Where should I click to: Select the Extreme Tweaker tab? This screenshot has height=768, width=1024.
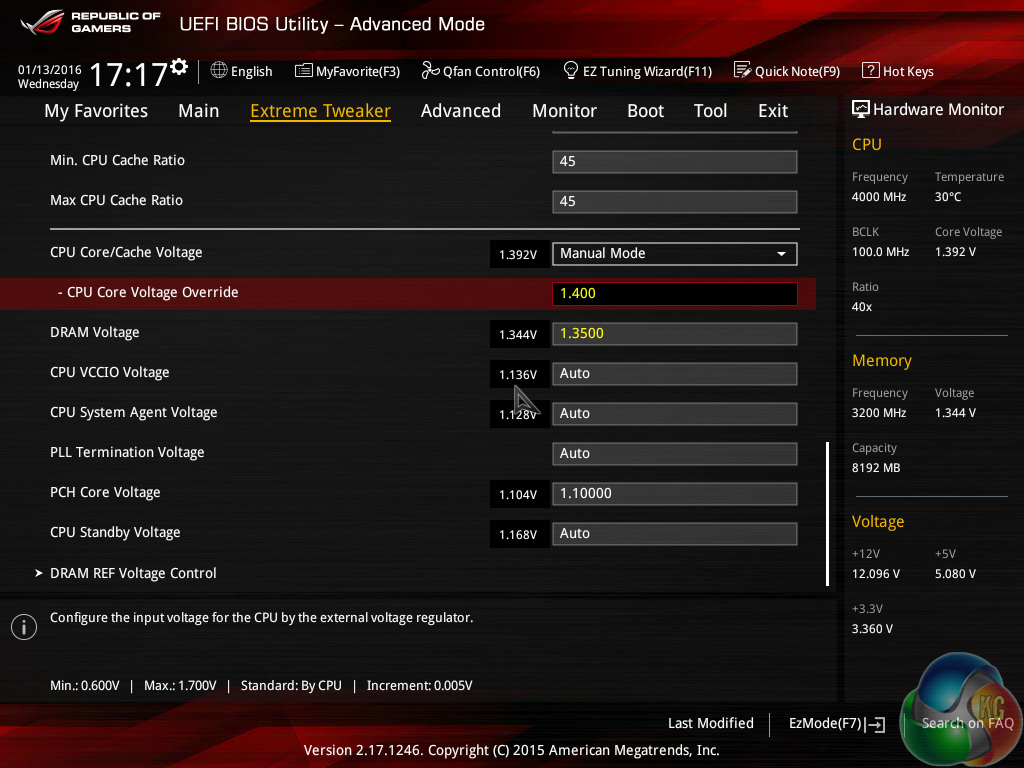(x=321, y=111)
